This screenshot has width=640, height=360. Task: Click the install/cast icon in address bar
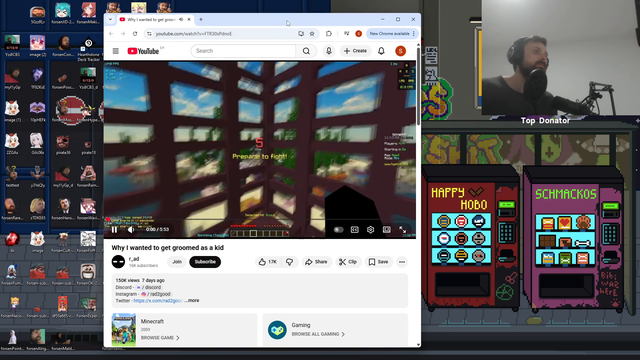301,33
